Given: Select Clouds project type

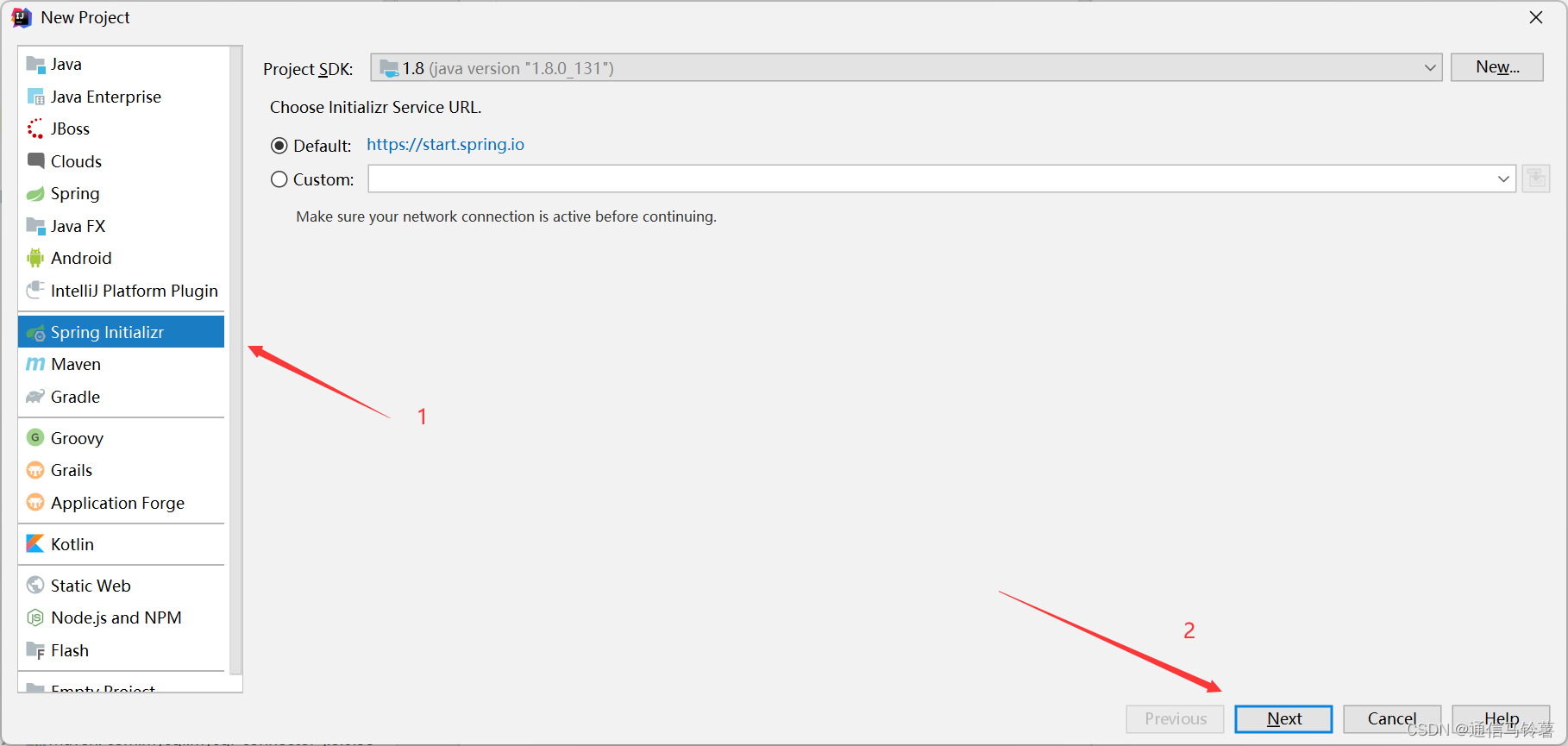Looking at the screenshot, I should pos(121,161).
